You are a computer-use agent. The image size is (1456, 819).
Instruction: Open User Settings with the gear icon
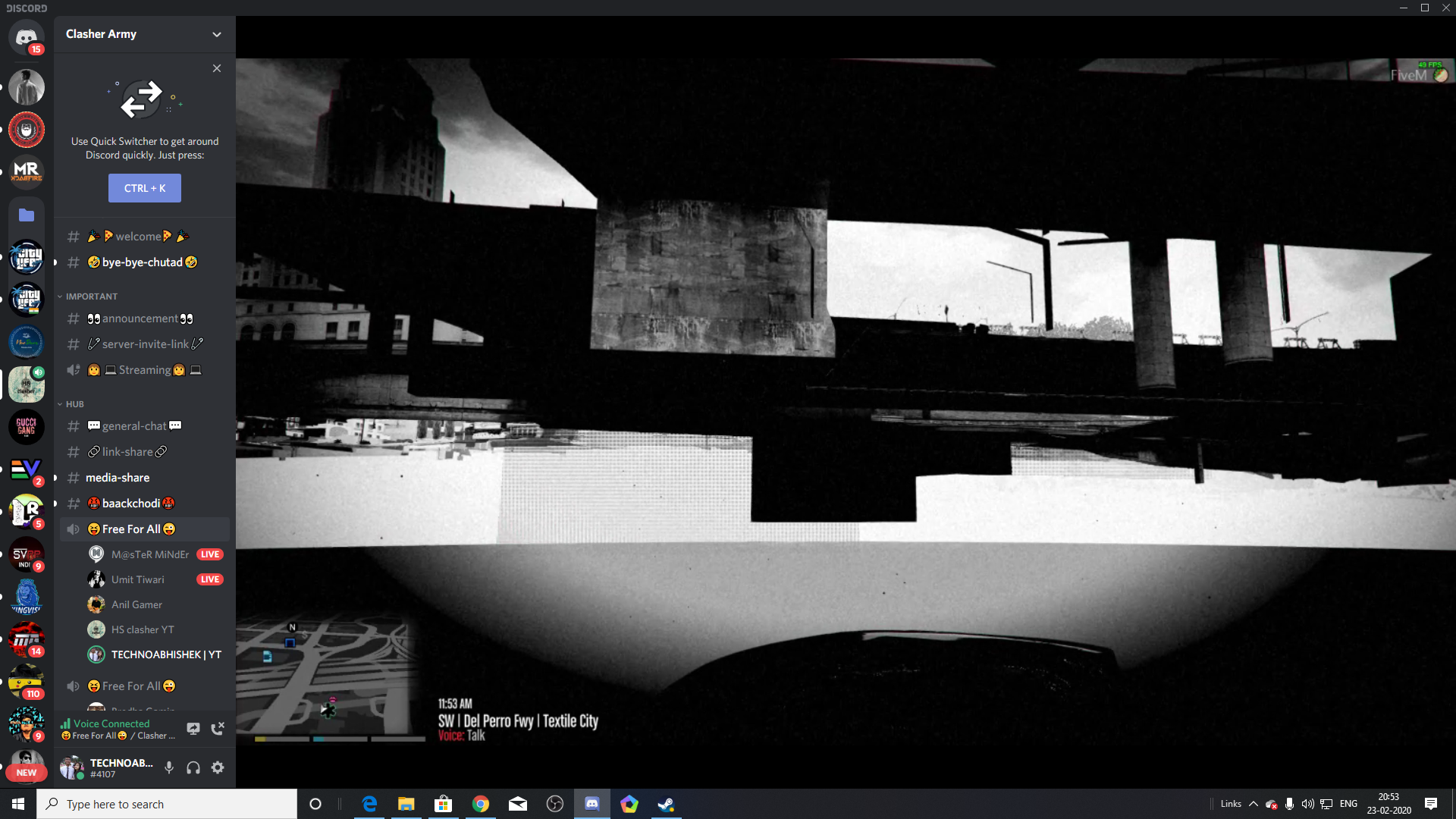tap(218, 767)
